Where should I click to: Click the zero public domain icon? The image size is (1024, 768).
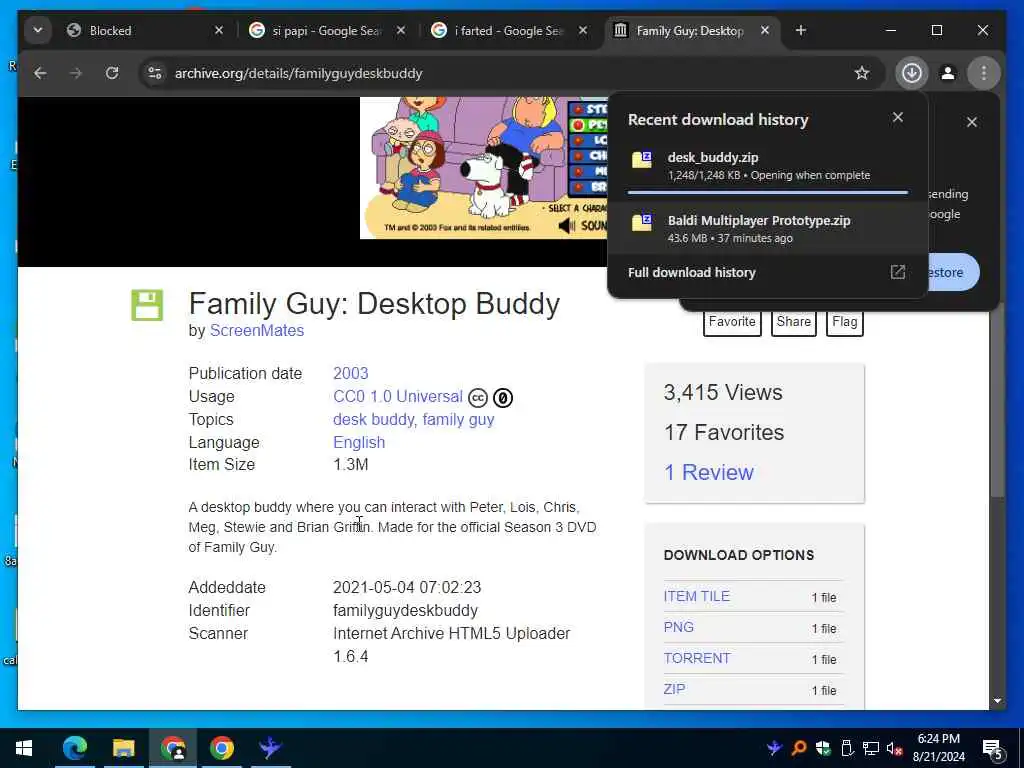pos(503,397)
